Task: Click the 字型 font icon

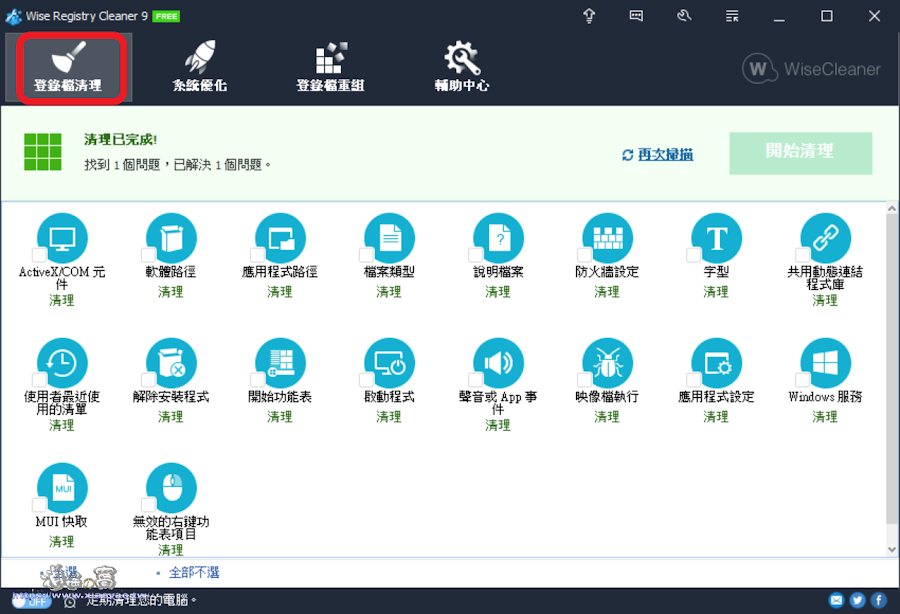Action: click(x=716, y=238)
